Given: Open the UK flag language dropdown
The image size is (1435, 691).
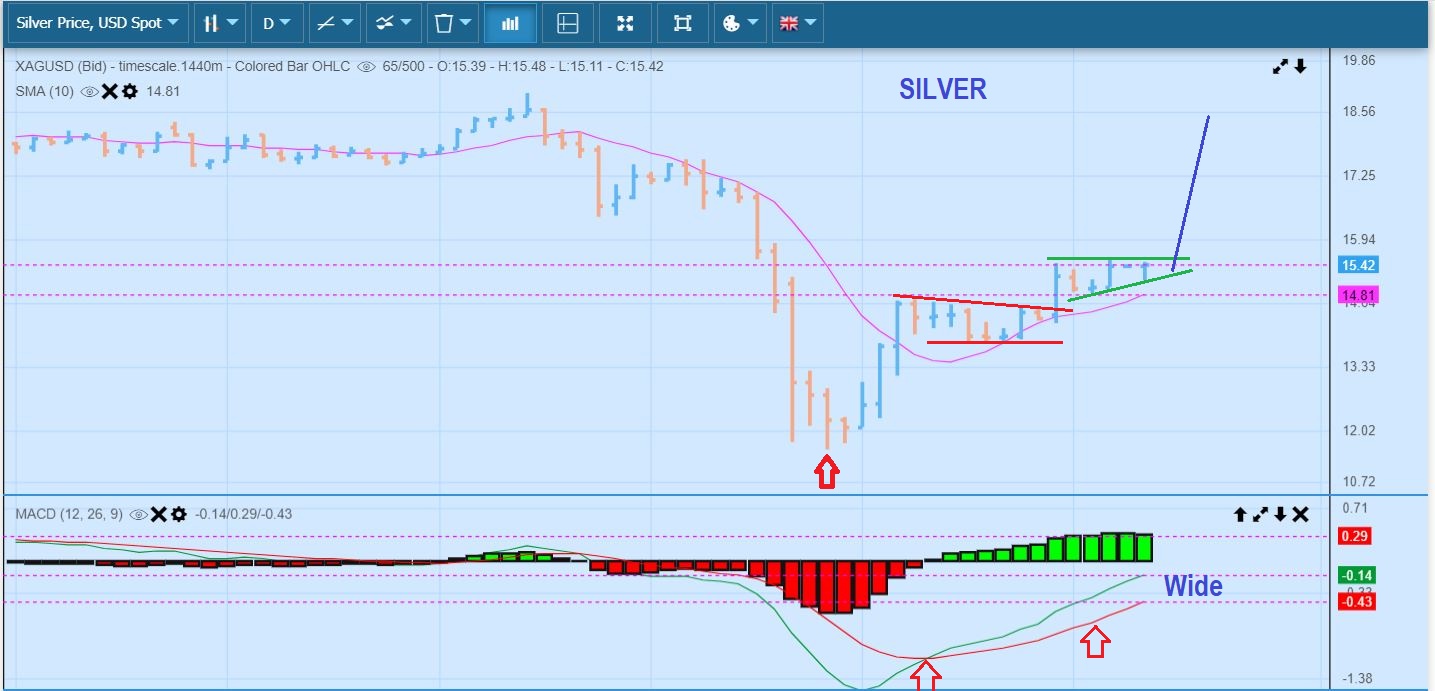Looking at the screenshot, I should 797,23.
